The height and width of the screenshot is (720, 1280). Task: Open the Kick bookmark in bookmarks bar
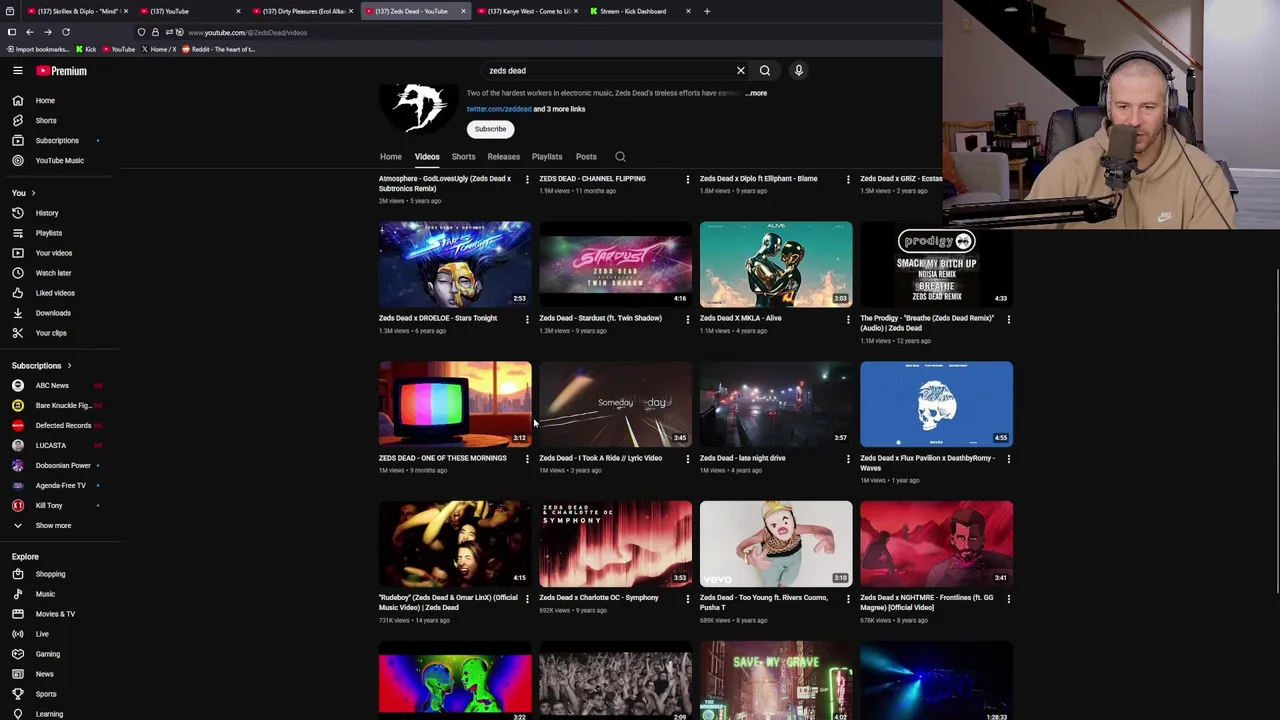86,49
